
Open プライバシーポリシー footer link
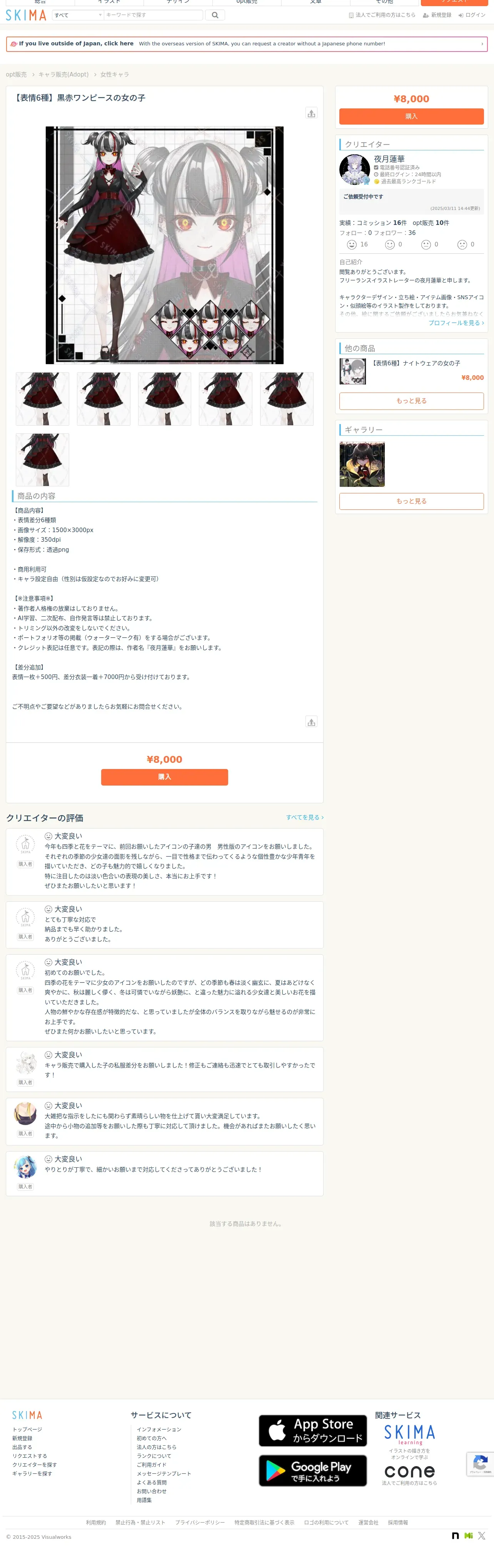point(200,1523)
